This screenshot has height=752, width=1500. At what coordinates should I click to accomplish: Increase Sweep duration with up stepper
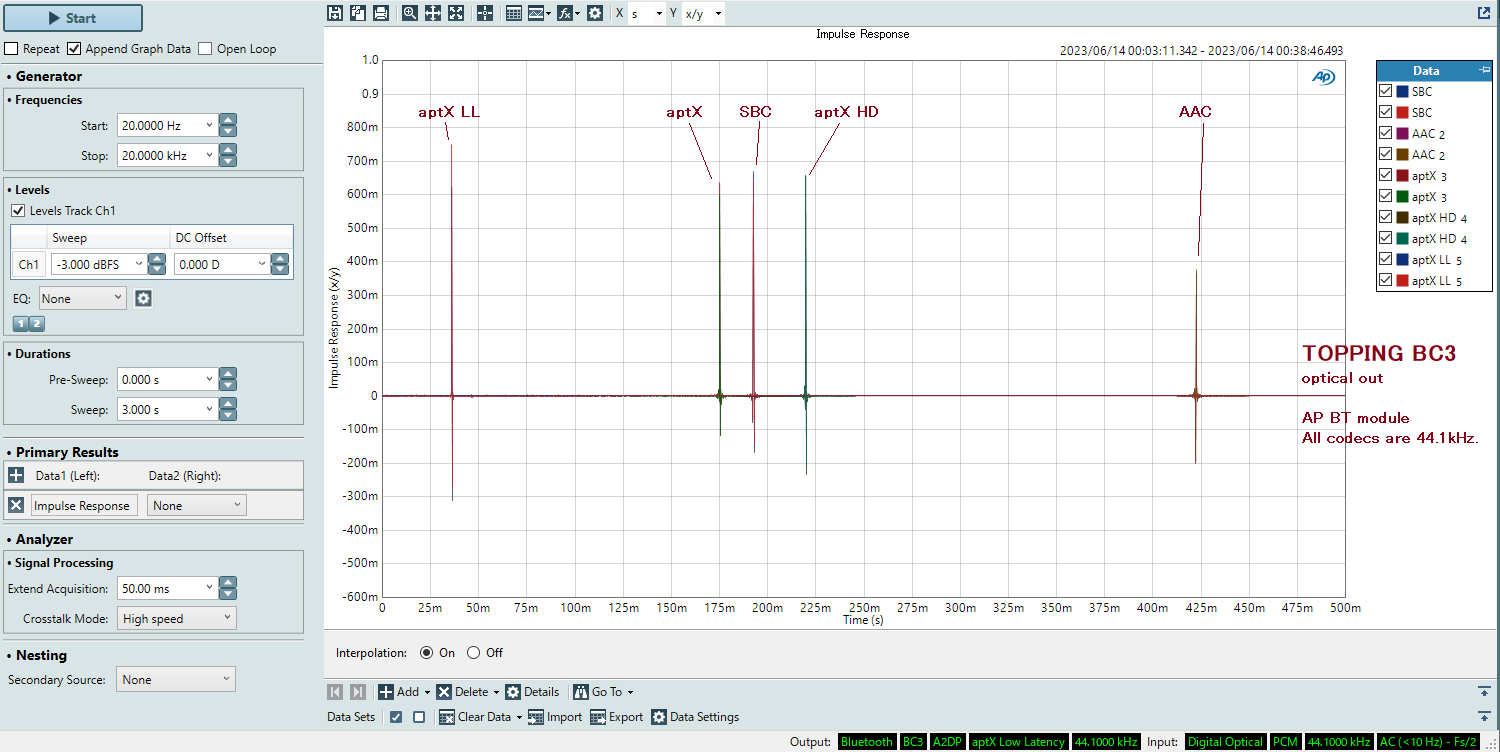tap(228, 404)
